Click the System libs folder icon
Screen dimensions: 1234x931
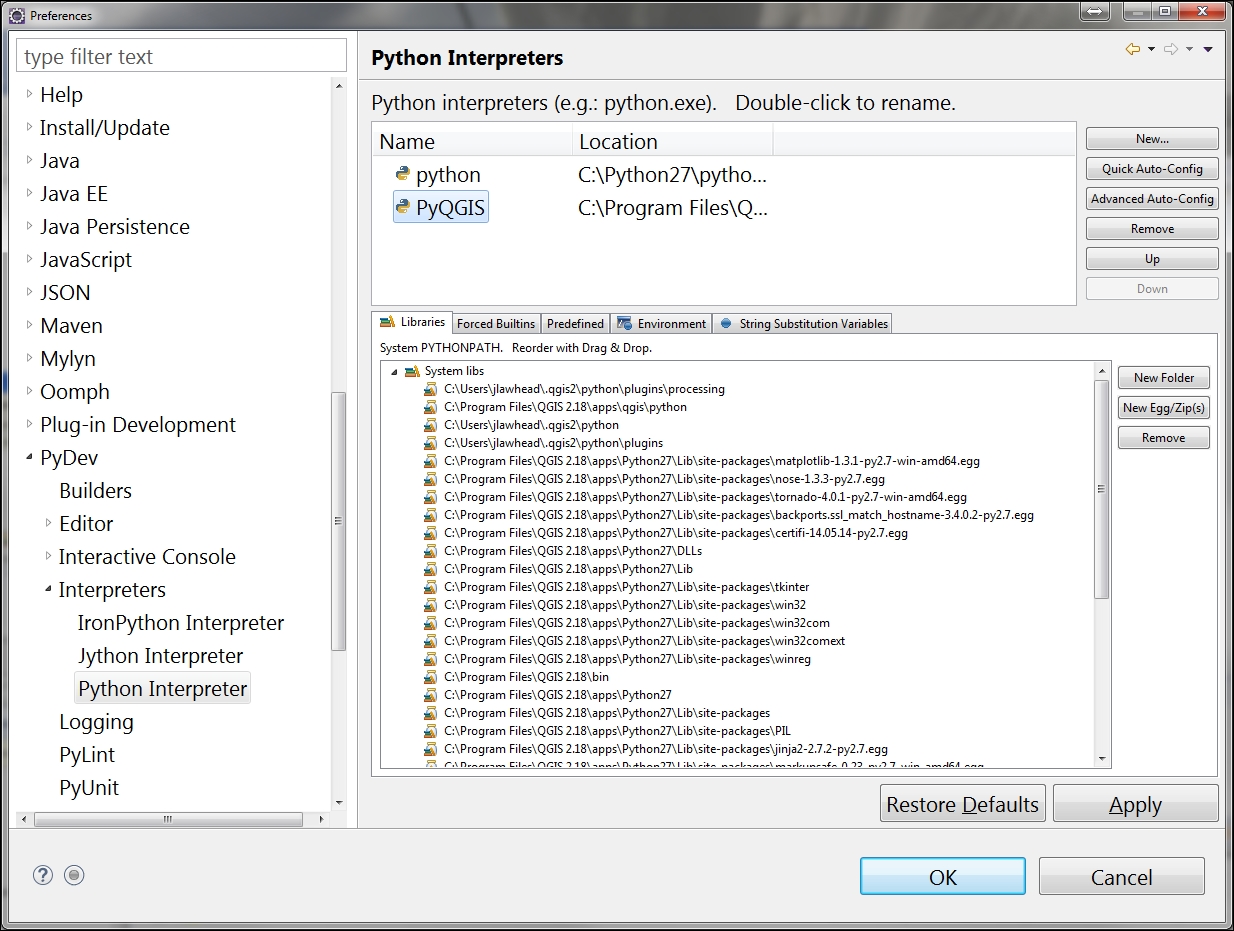412,371
